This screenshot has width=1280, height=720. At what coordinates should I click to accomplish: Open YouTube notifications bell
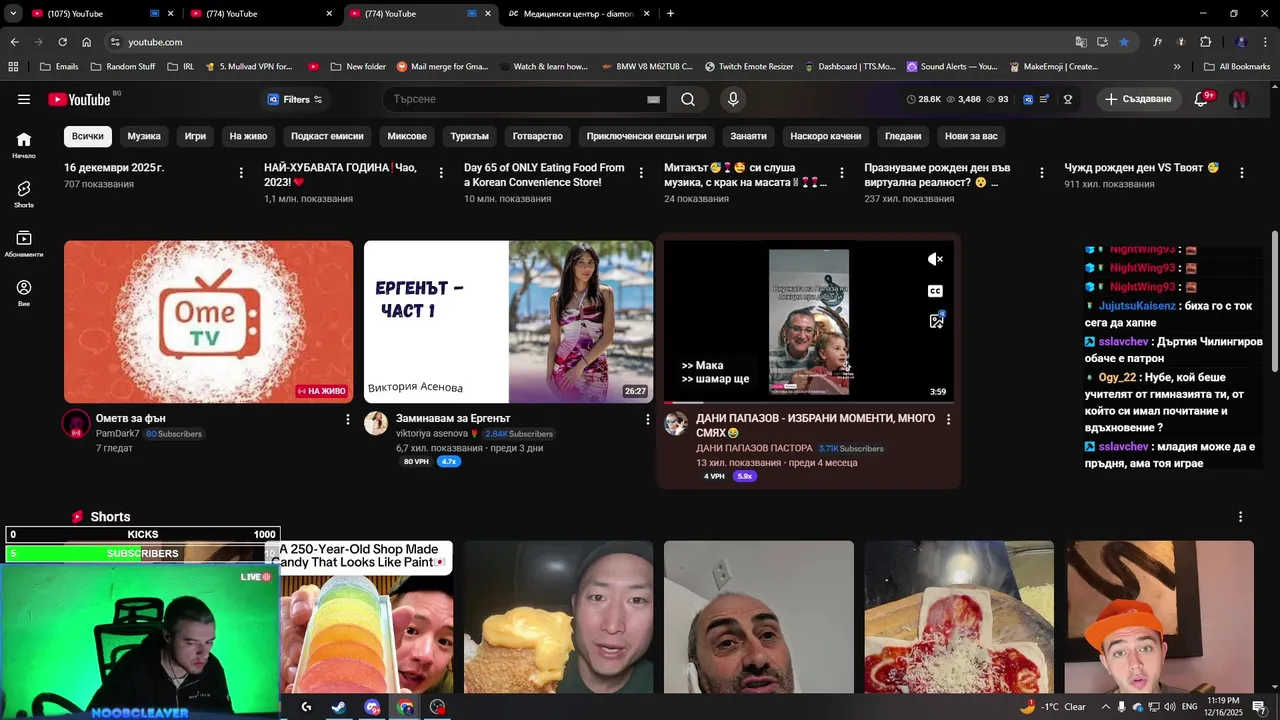click(1202, 99)
